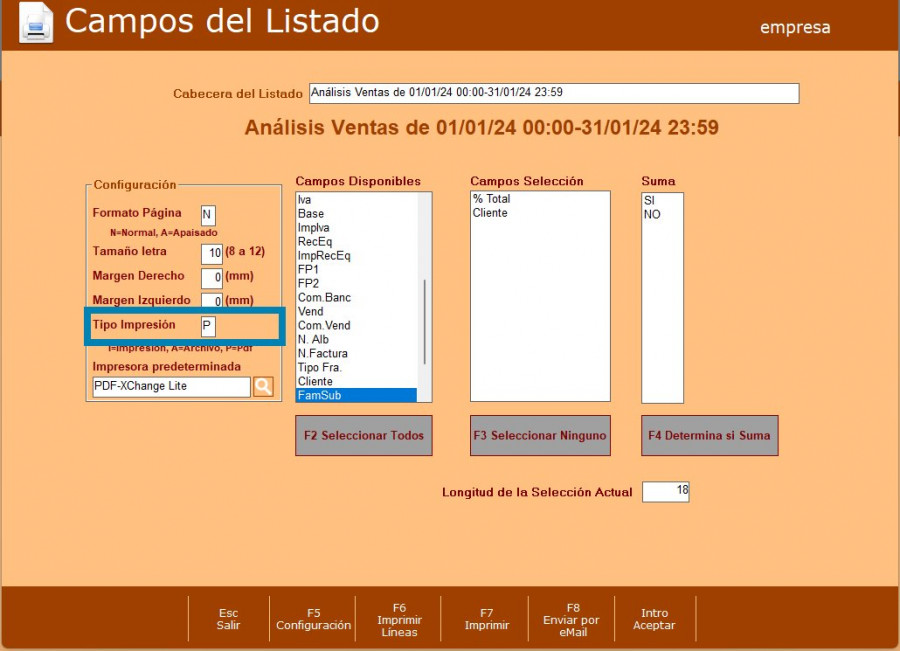Click the printer icon in title bar
This screenshot has height=651, width=900.
coord(36,23)
